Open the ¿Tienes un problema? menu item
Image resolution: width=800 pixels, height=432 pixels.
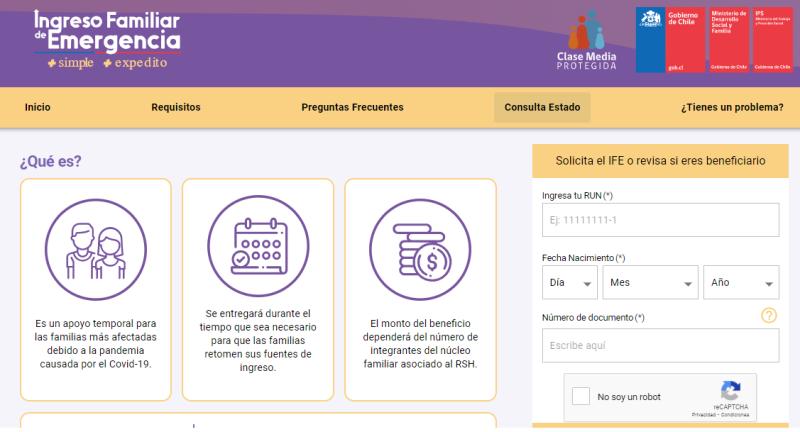click(x=732, y=107)
